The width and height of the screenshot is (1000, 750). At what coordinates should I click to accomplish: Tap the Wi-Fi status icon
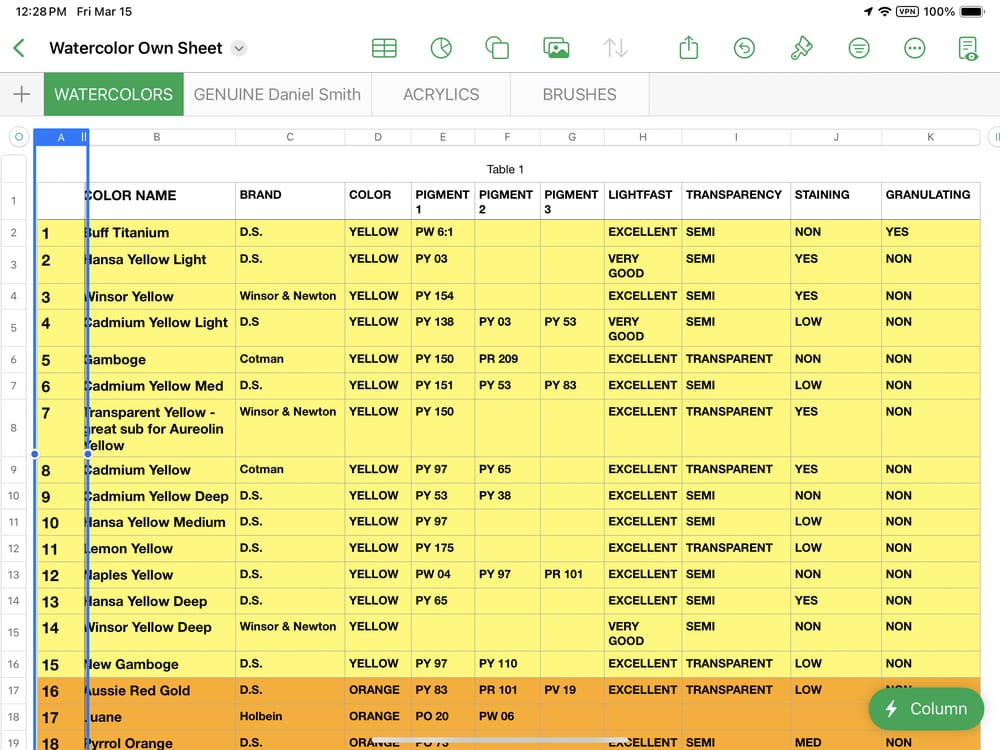[885, 11]
